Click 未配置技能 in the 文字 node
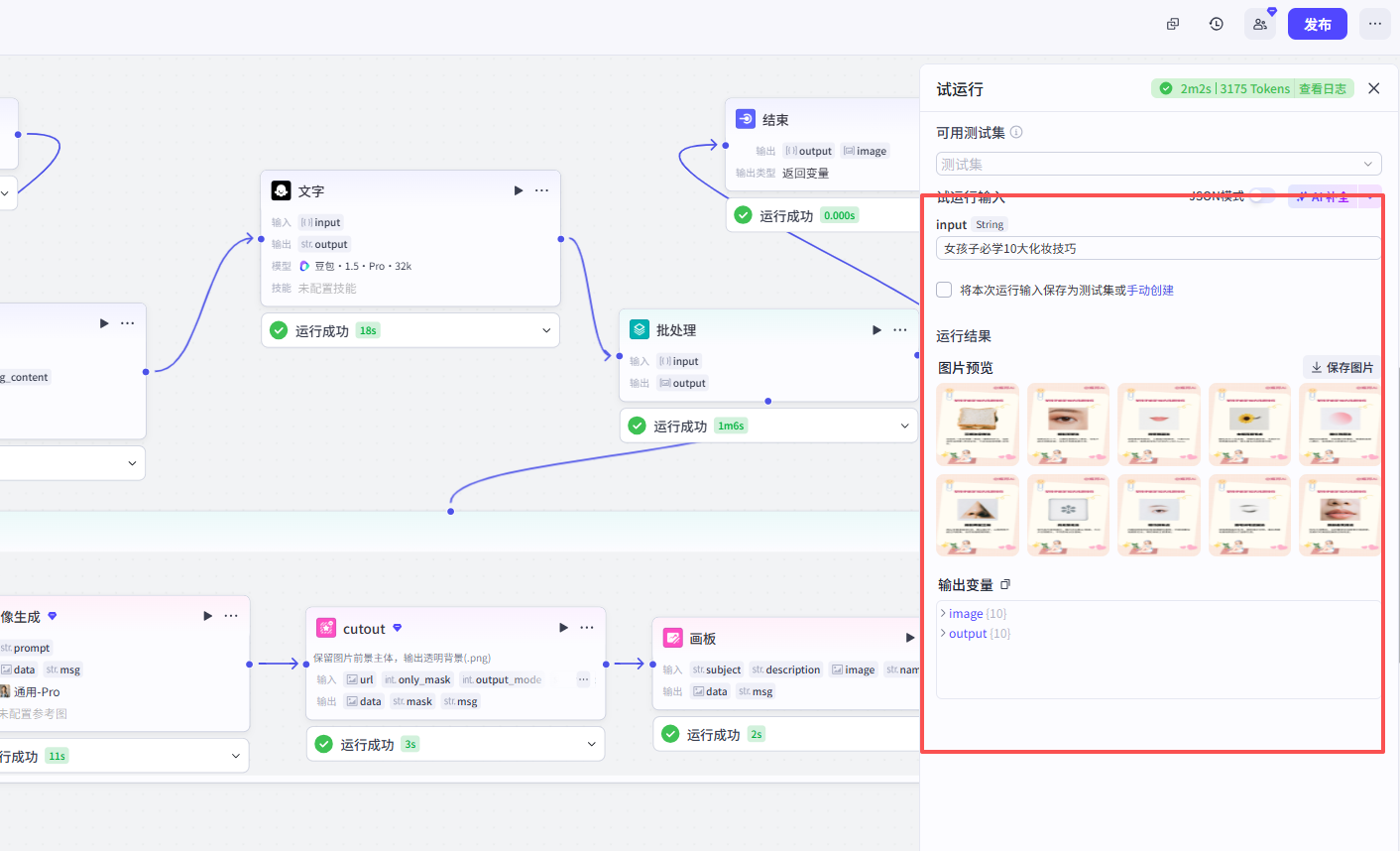The height and width of the screenshot is (851, 1400). click(327, 288)
